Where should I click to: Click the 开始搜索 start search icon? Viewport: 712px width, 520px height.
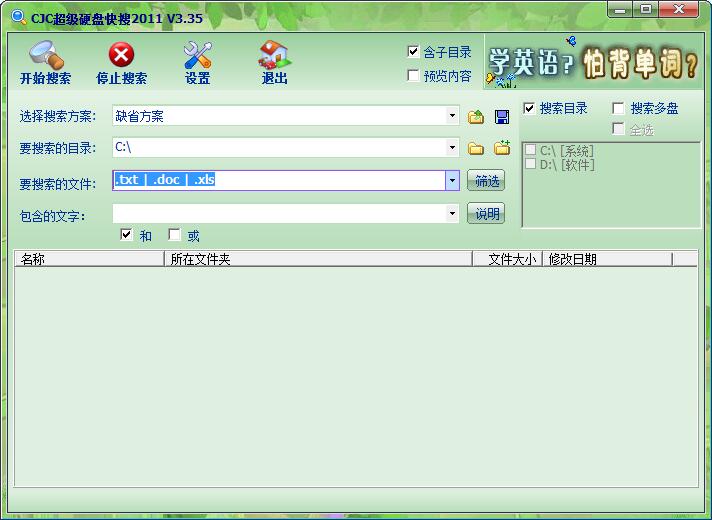click(x=46, y=55)
